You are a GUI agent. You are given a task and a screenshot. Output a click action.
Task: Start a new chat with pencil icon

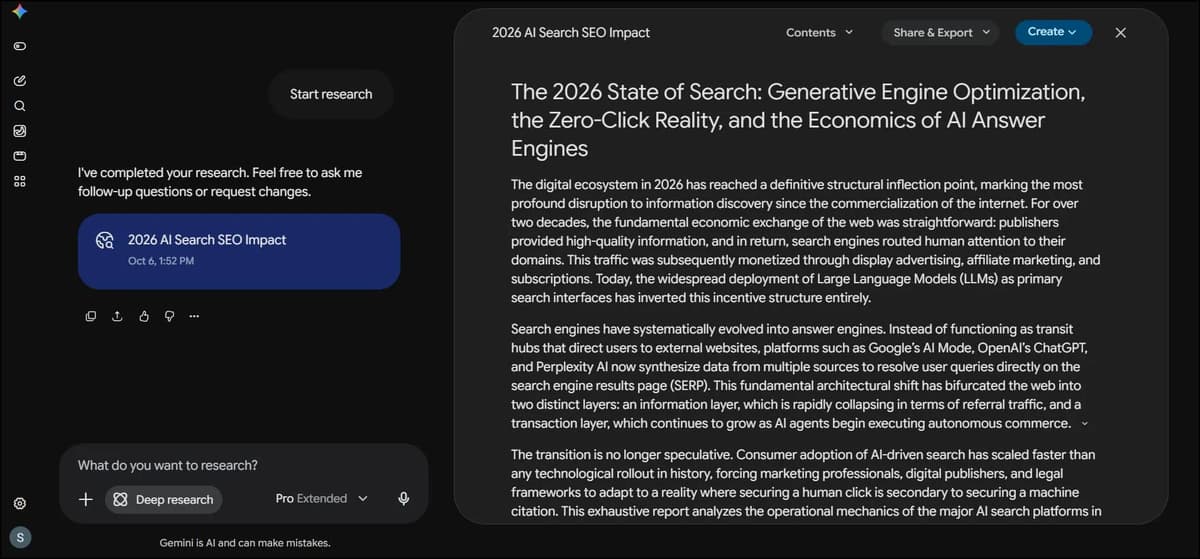pyautogui.click(x=20, y=80)
